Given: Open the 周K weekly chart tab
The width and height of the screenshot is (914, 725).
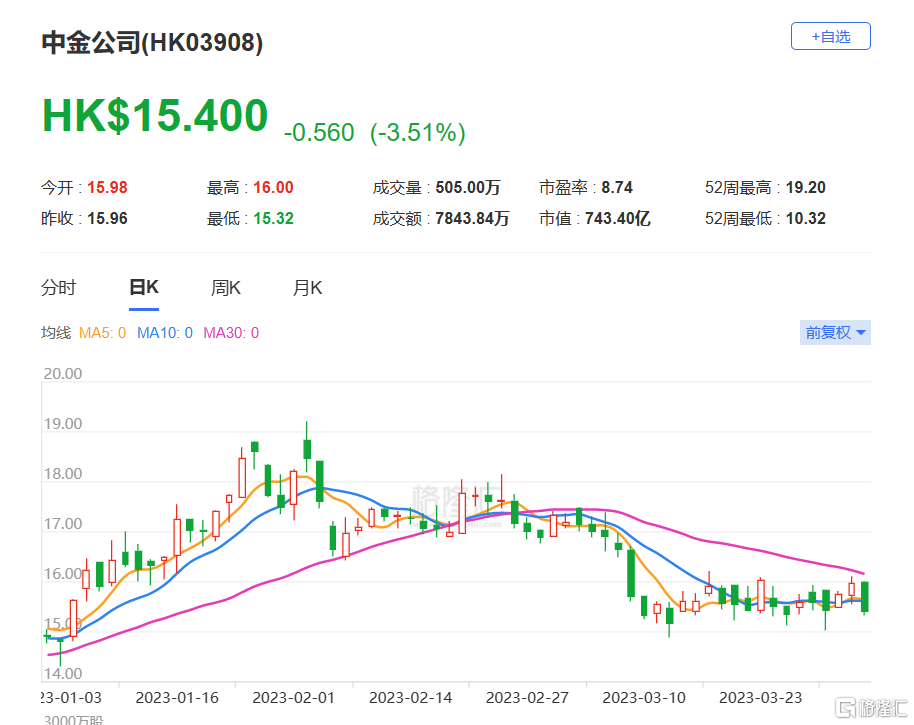Looking at the screenshot, I should [x=226, y=288].
